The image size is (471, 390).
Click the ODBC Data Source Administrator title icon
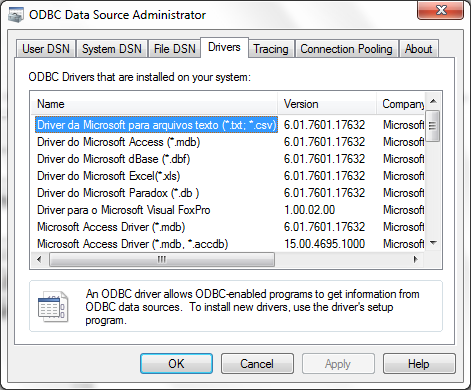point(16,15)
